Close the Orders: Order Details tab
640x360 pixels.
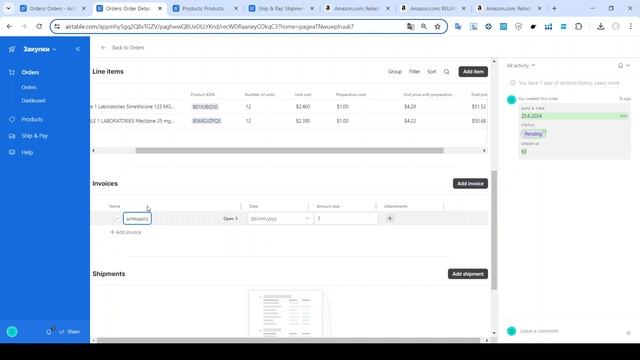tap(160, 8)
